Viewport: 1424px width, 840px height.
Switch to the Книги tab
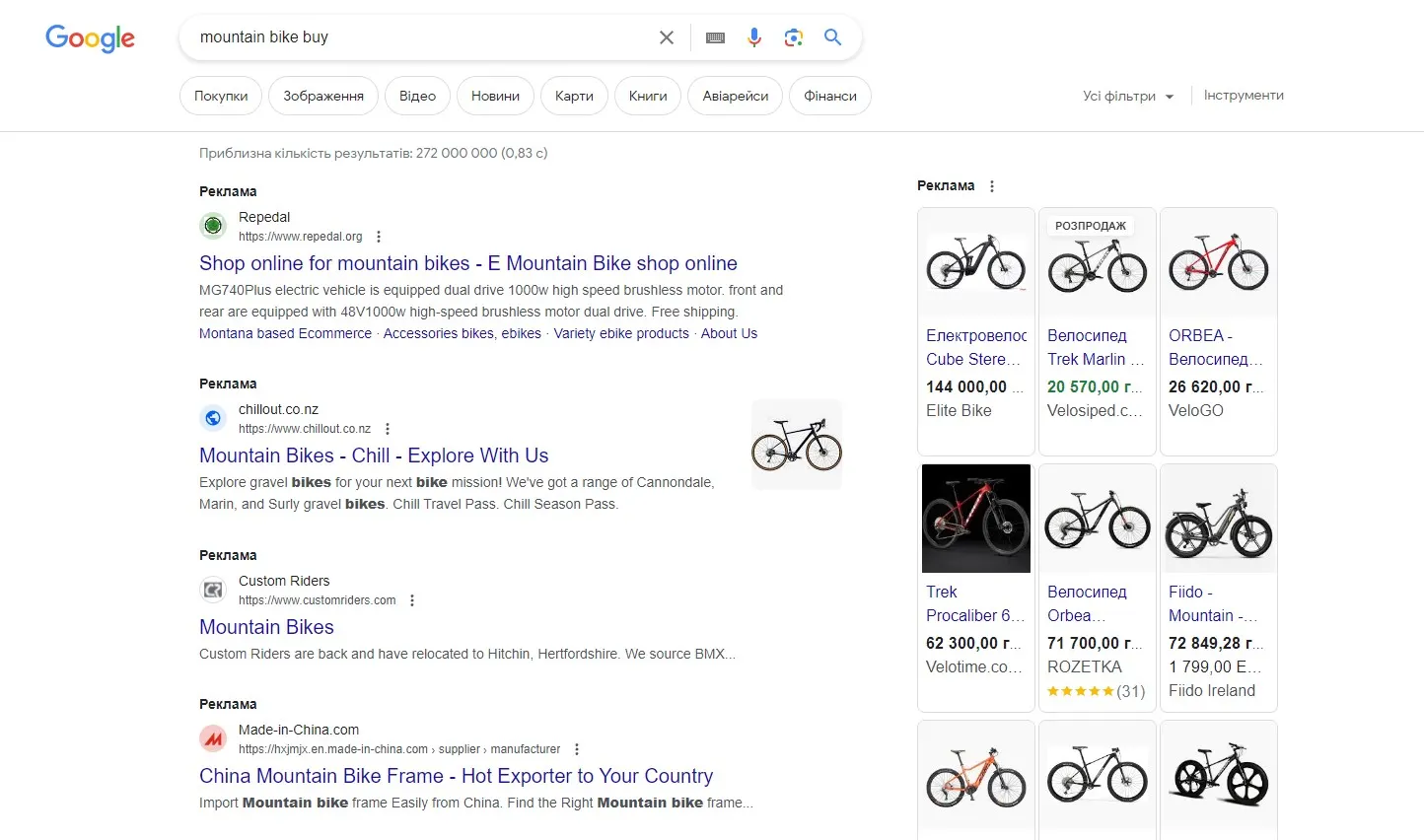pos(648,96)
